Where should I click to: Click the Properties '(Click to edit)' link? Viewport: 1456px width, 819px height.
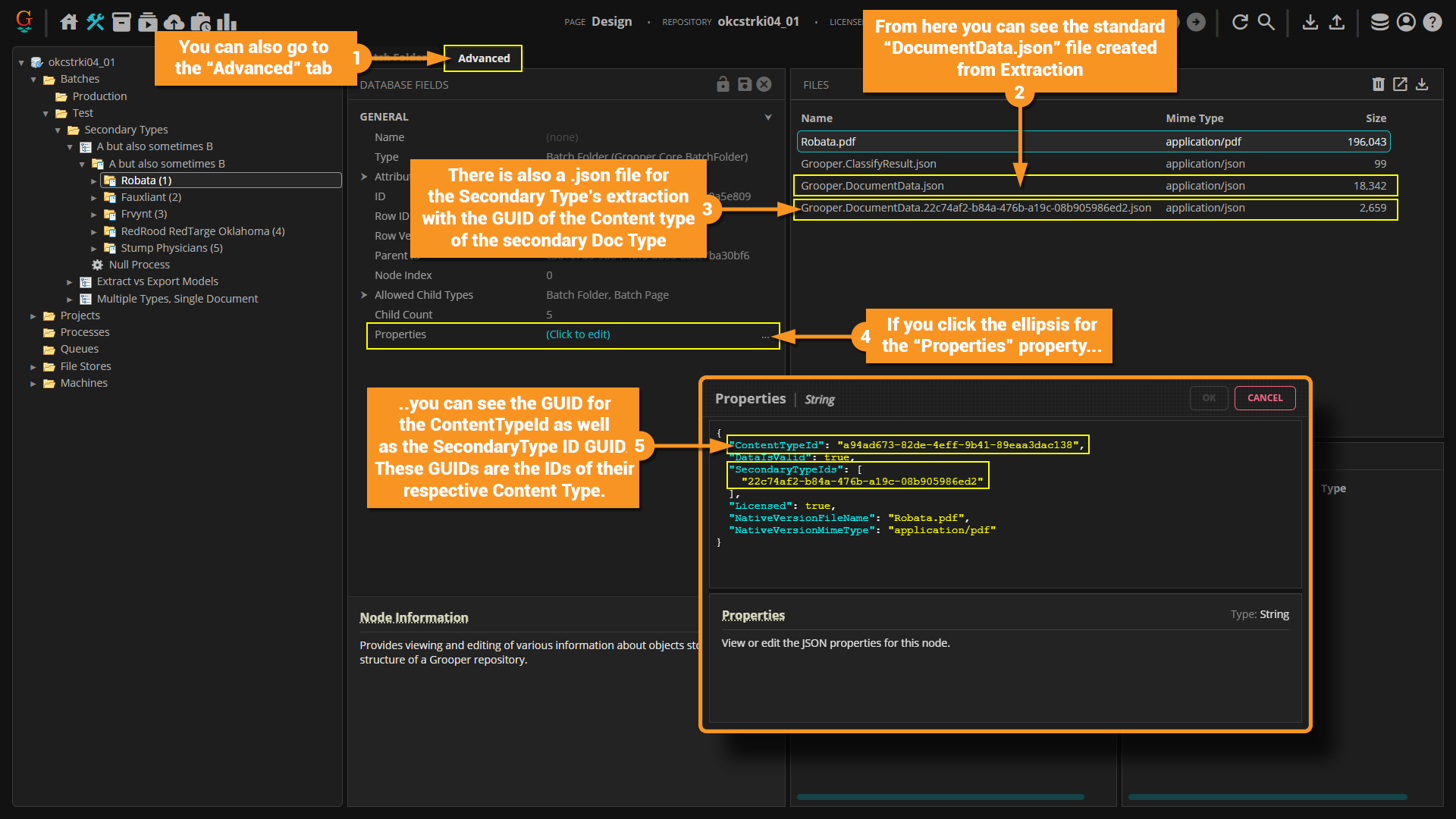578,334
